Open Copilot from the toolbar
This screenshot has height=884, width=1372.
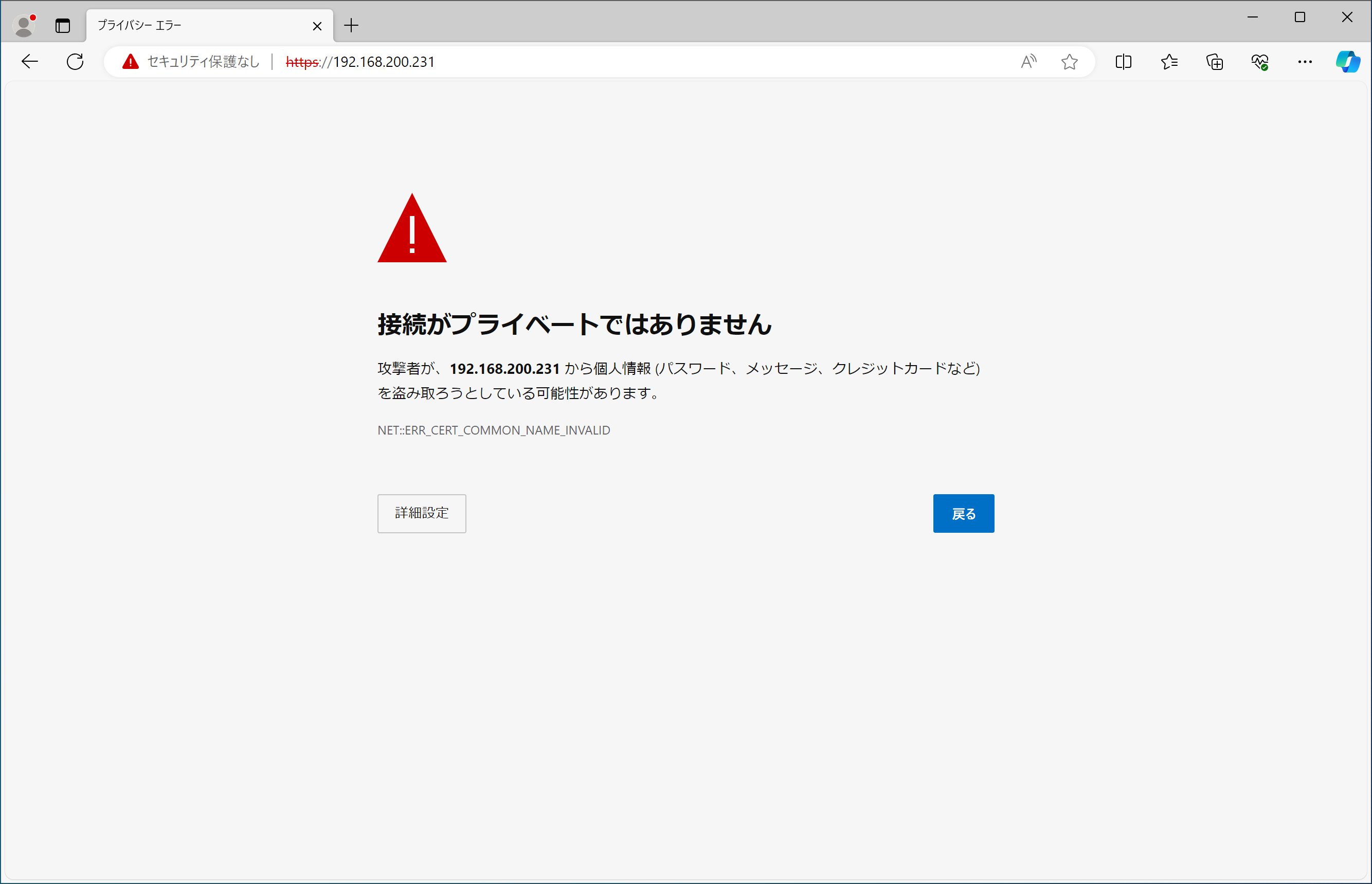(x=1348, y=61)
